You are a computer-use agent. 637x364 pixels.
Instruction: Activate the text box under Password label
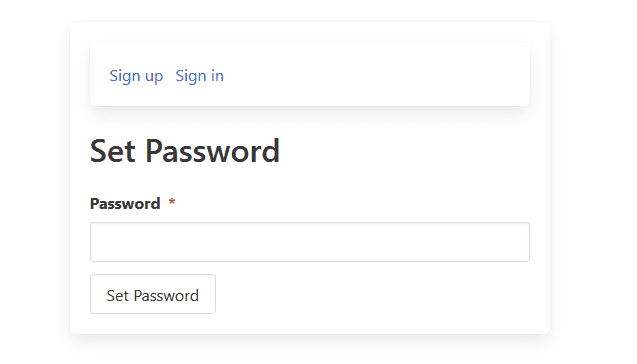coord(310,242)
